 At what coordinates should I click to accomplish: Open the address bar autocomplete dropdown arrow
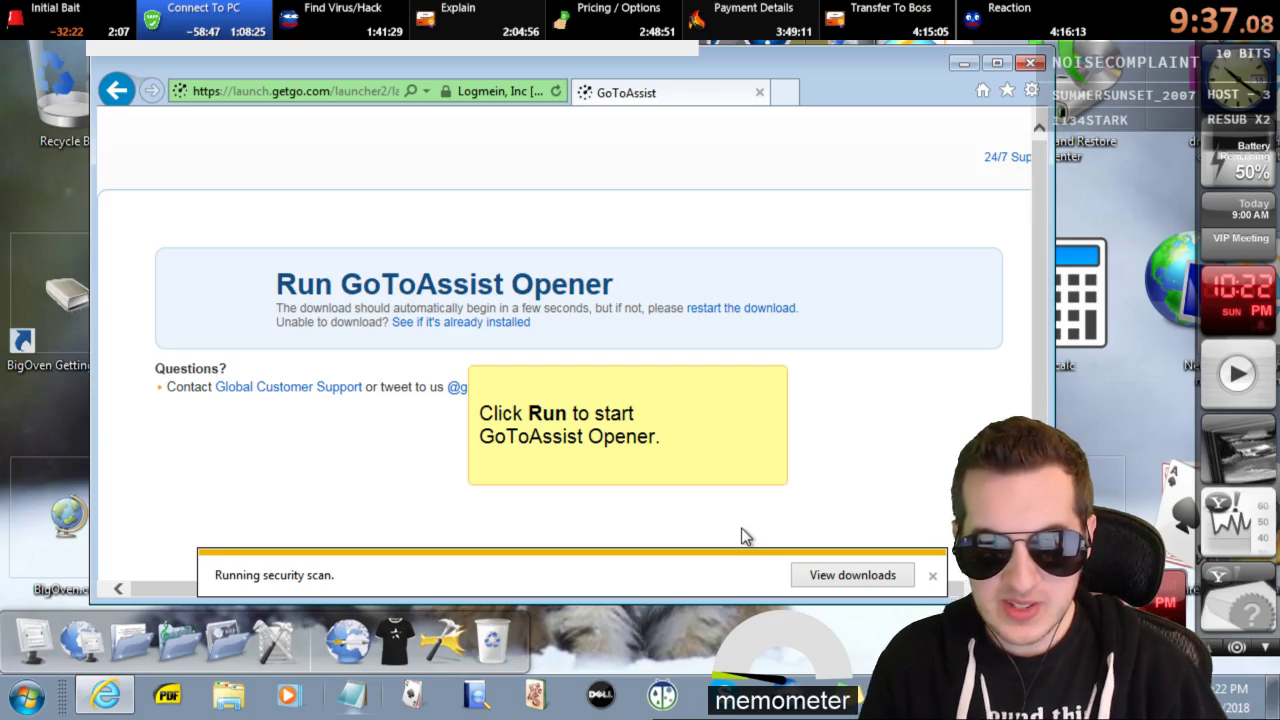click(426, 91)
